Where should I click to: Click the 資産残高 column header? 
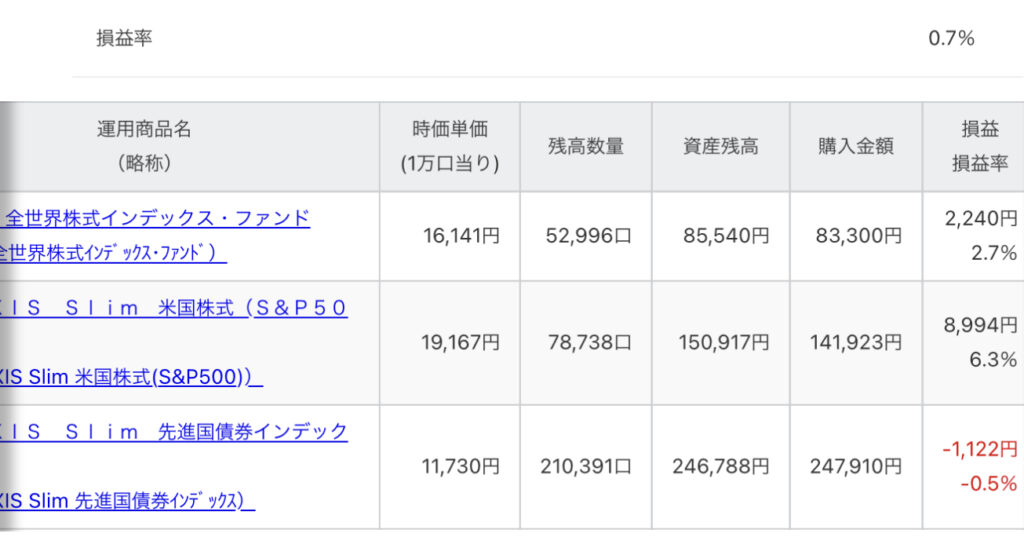[721, 146]
